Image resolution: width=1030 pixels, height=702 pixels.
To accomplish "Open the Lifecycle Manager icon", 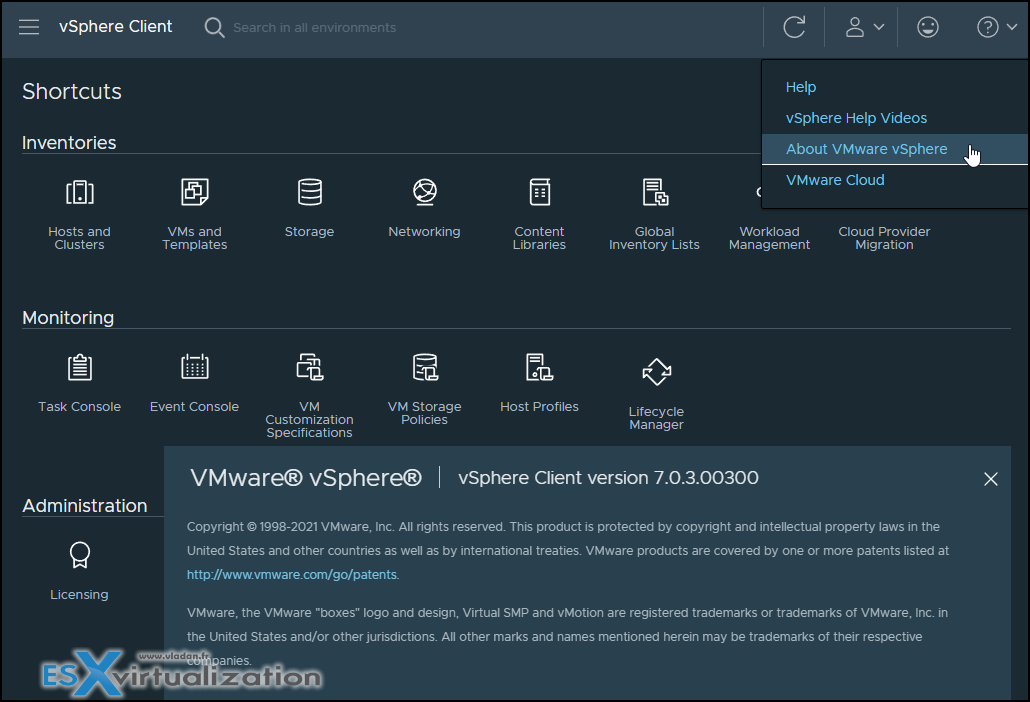I will [656, 372].
